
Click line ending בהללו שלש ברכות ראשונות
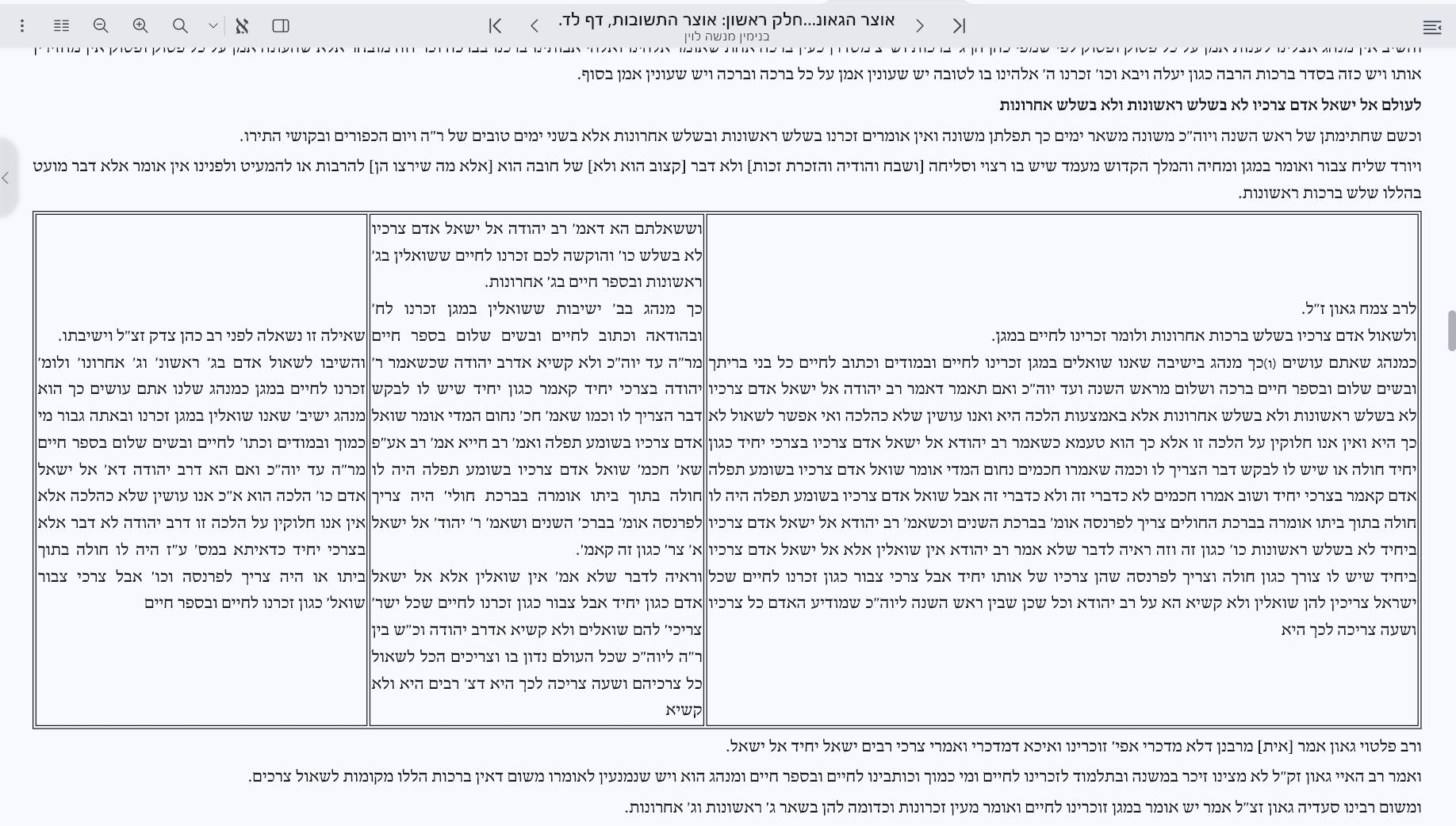pyautogui.click(x=1330, y=193)
